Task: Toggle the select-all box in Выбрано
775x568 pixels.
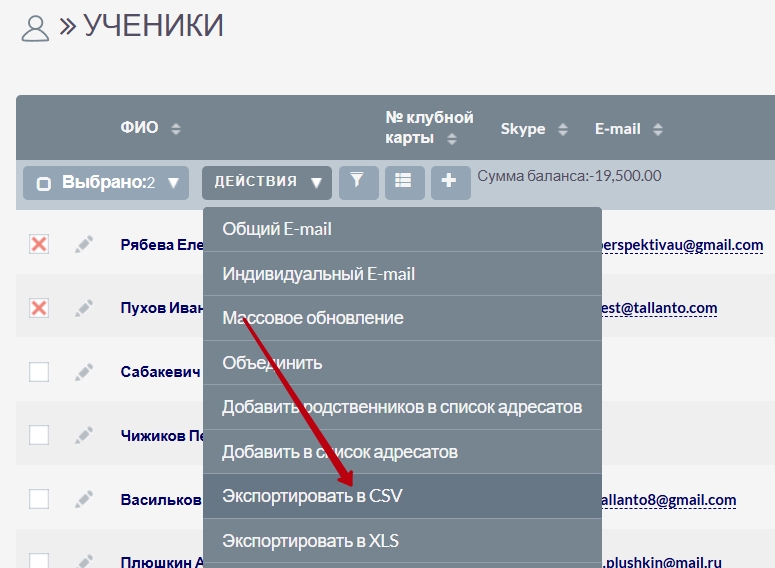Action: click(43, 184)
